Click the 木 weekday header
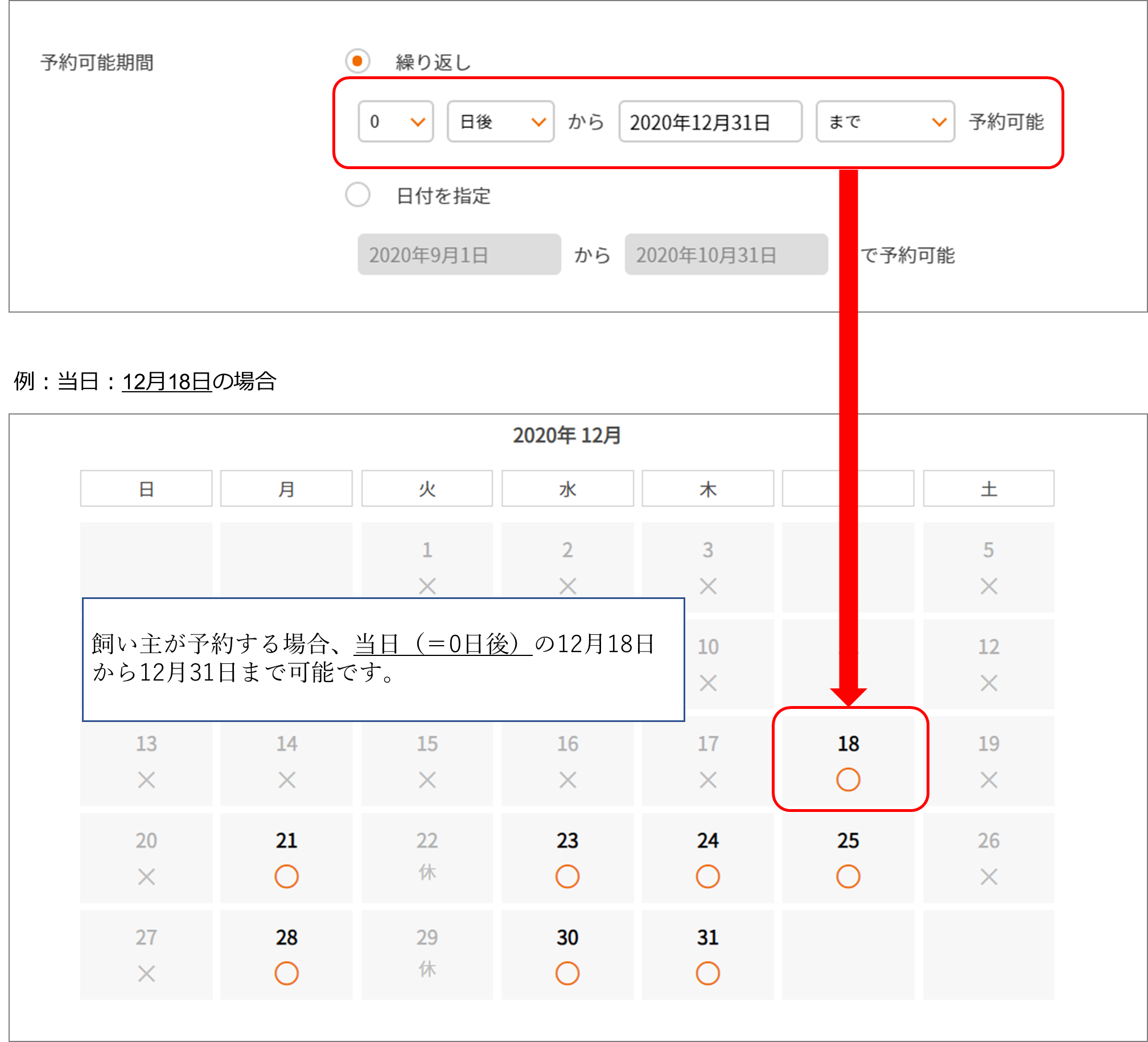This screenshot has height=1042, width=1148. tap(708, 488)
